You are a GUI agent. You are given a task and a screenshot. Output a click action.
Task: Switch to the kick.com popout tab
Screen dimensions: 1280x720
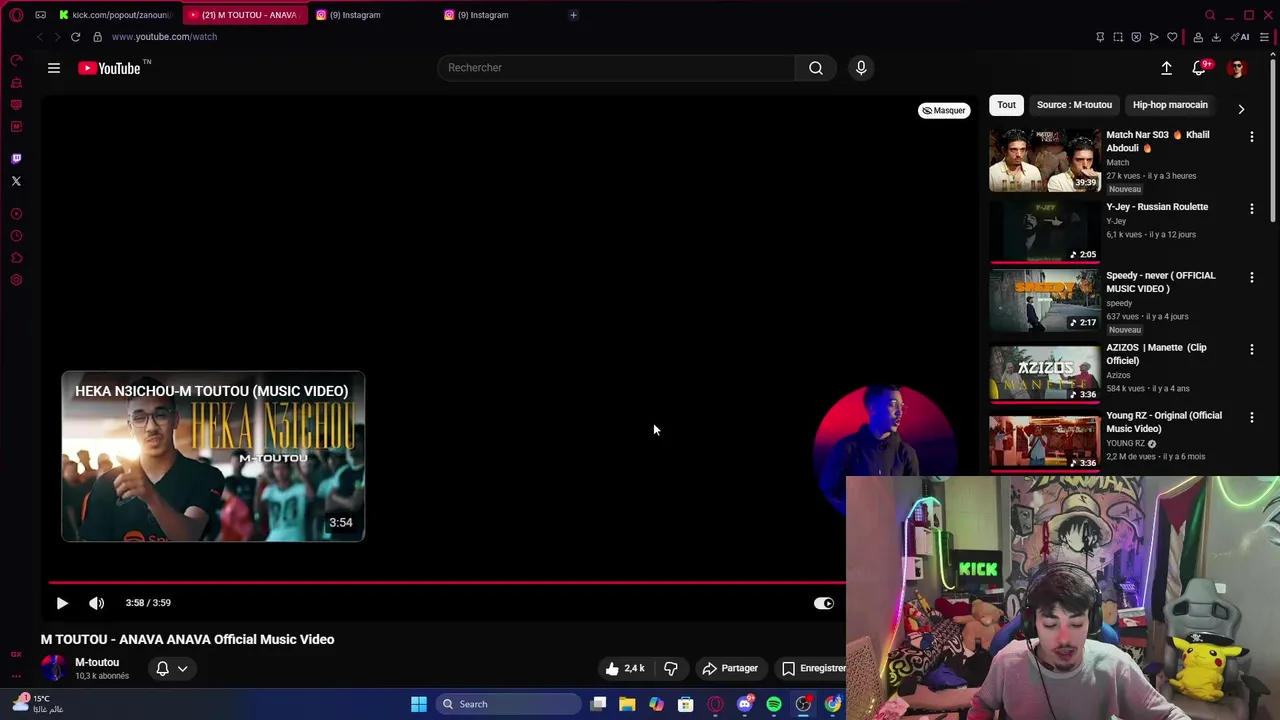point(116,15)
